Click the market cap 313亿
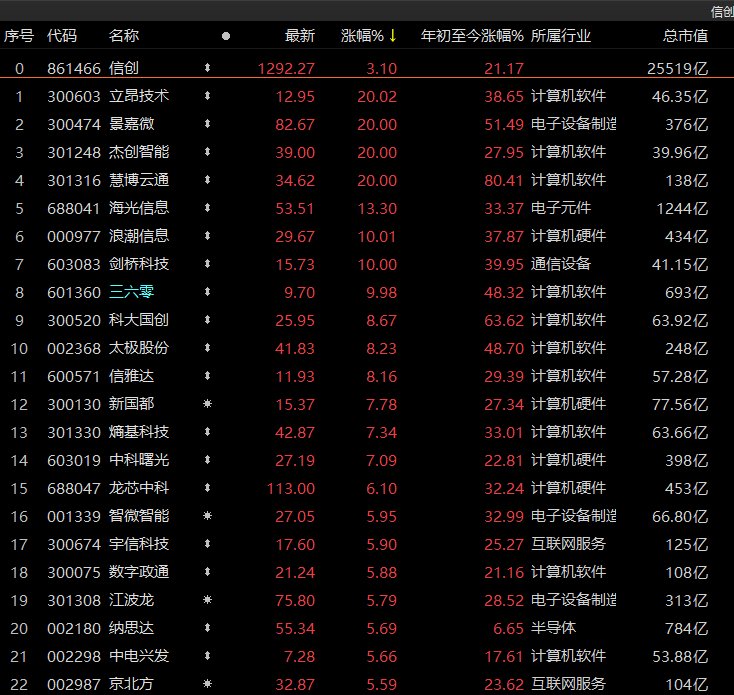 [x=687, y=601]
